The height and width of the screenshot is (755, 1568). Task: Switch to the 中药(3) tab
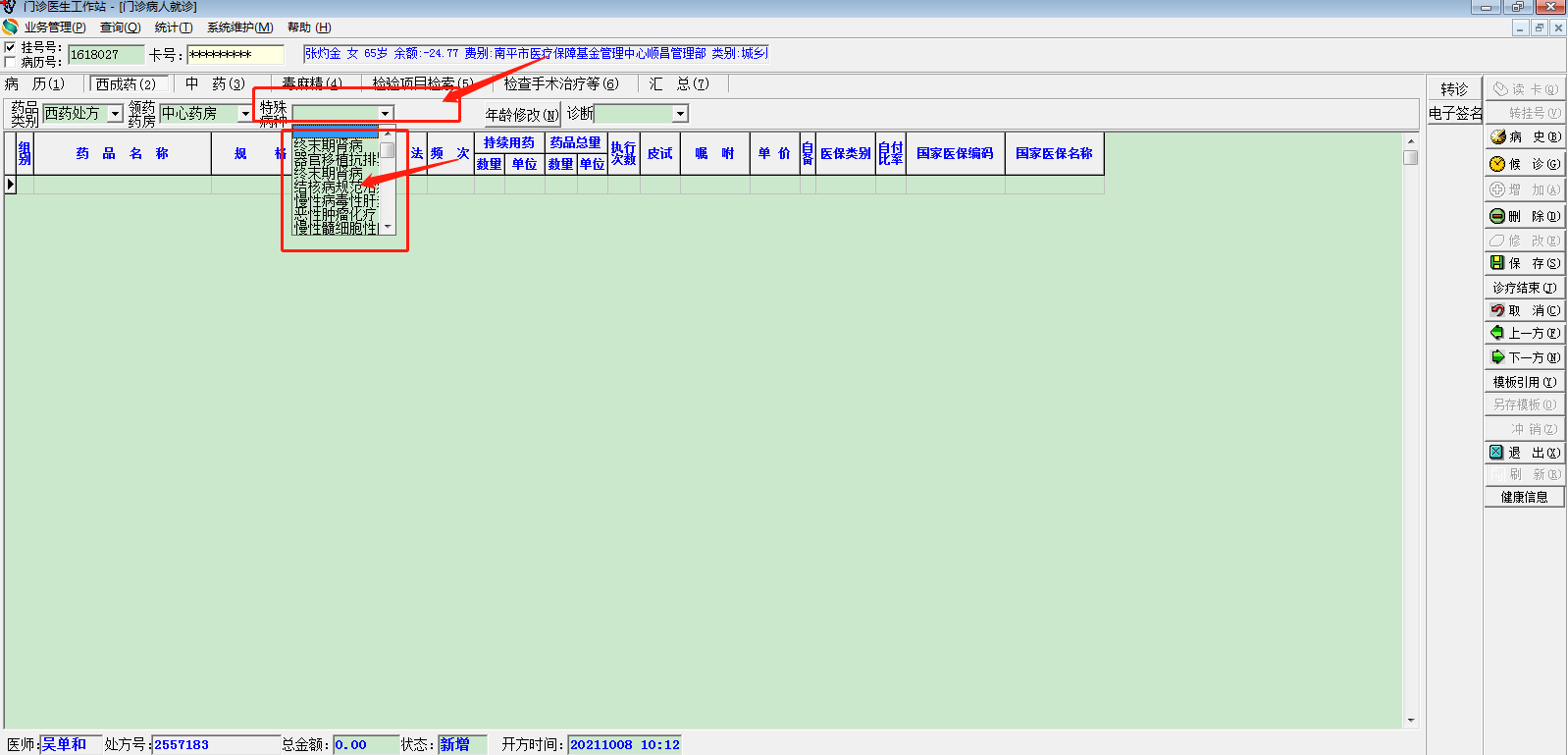[x=215, y=84]
